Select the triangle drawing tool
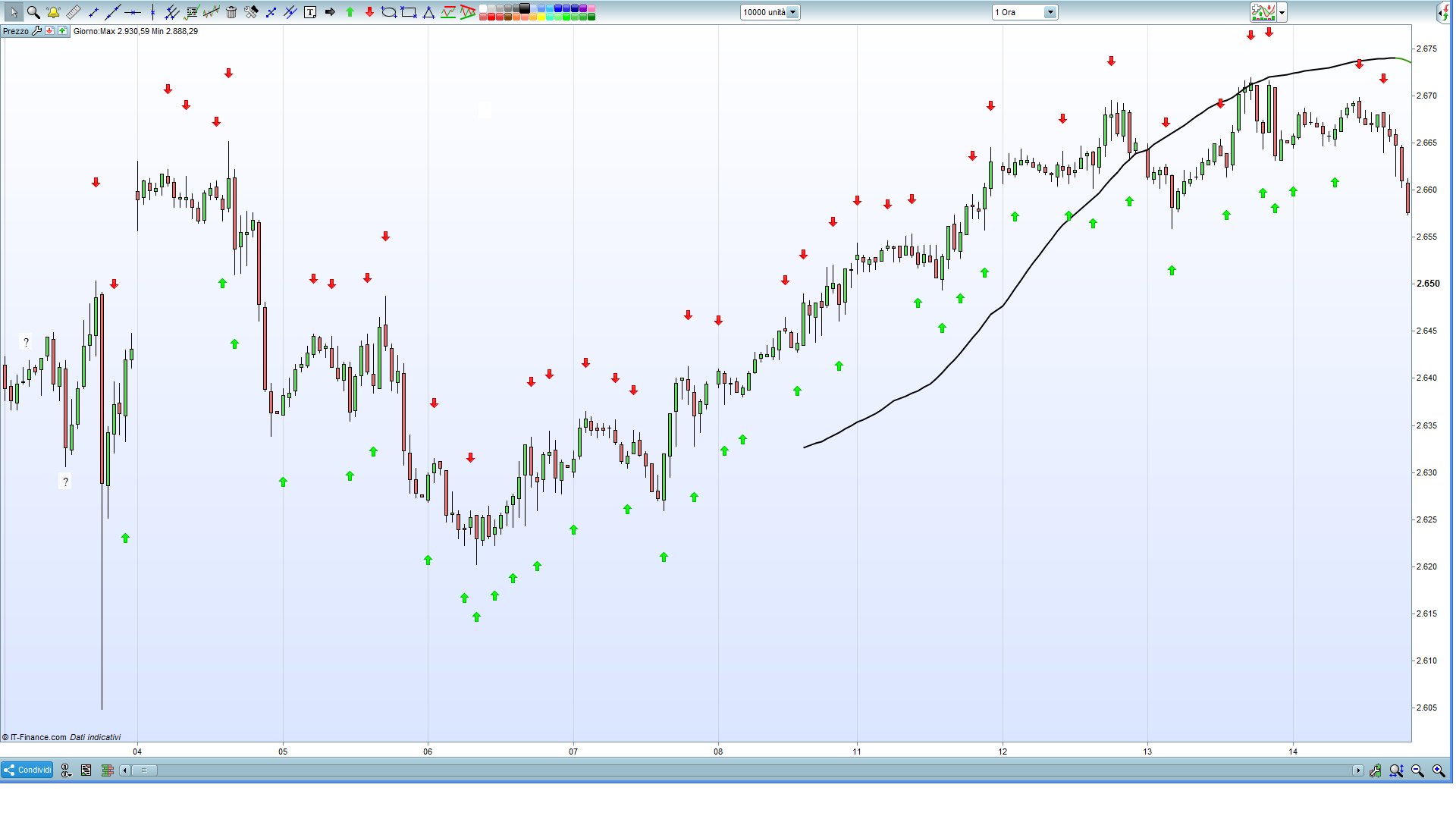 click(x=428, y=12)
